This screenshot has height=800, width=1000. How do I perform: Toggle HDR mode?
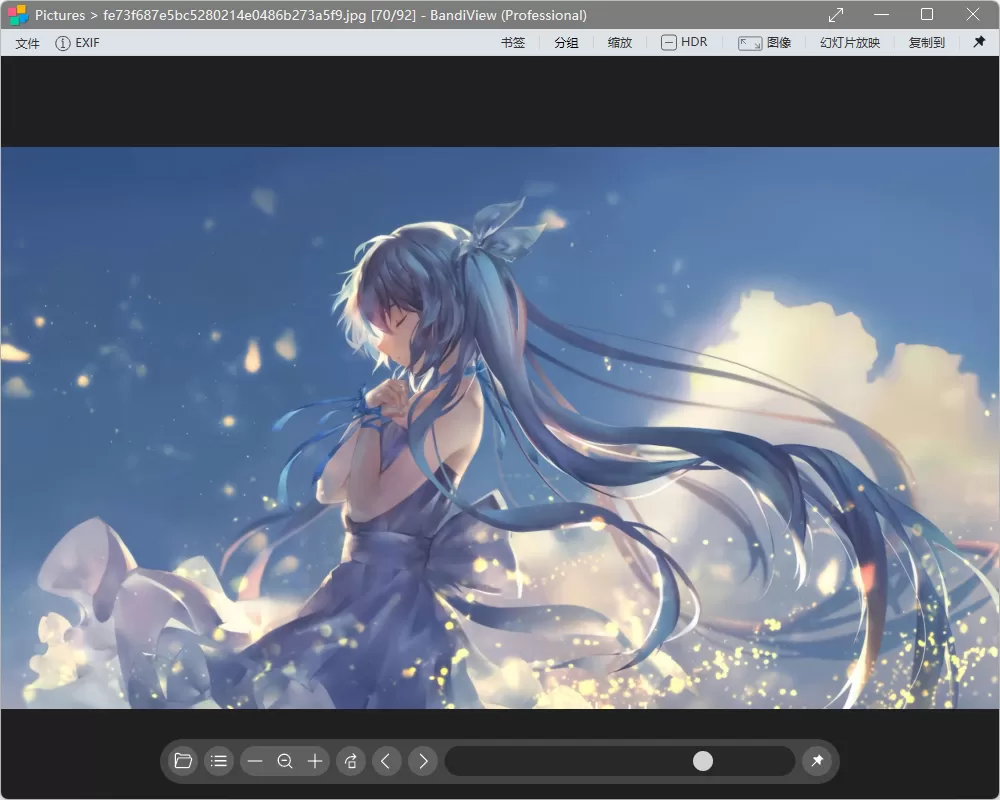coord(684,42)
